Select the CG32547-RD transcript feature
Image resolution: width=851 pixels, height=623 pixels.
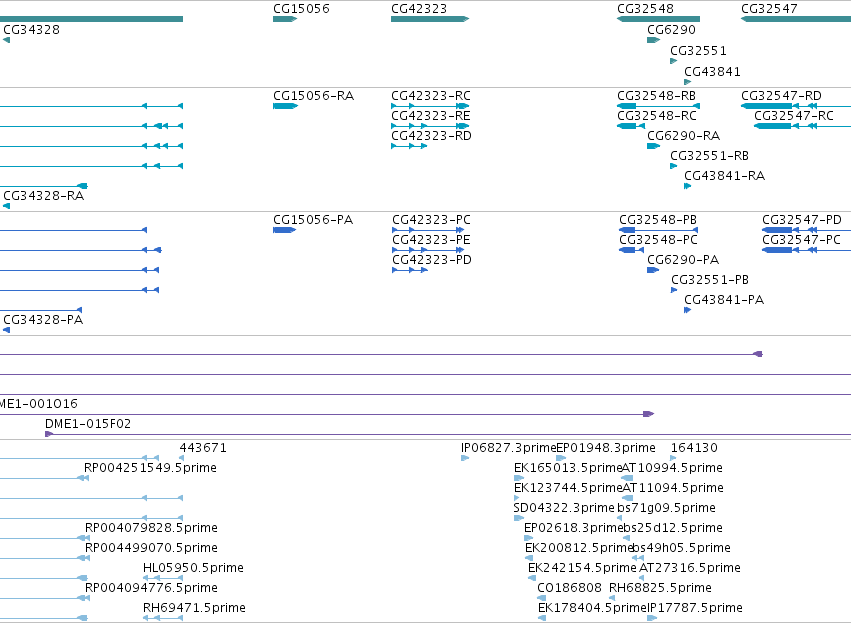pyautogui.click(x=796, y=106)
